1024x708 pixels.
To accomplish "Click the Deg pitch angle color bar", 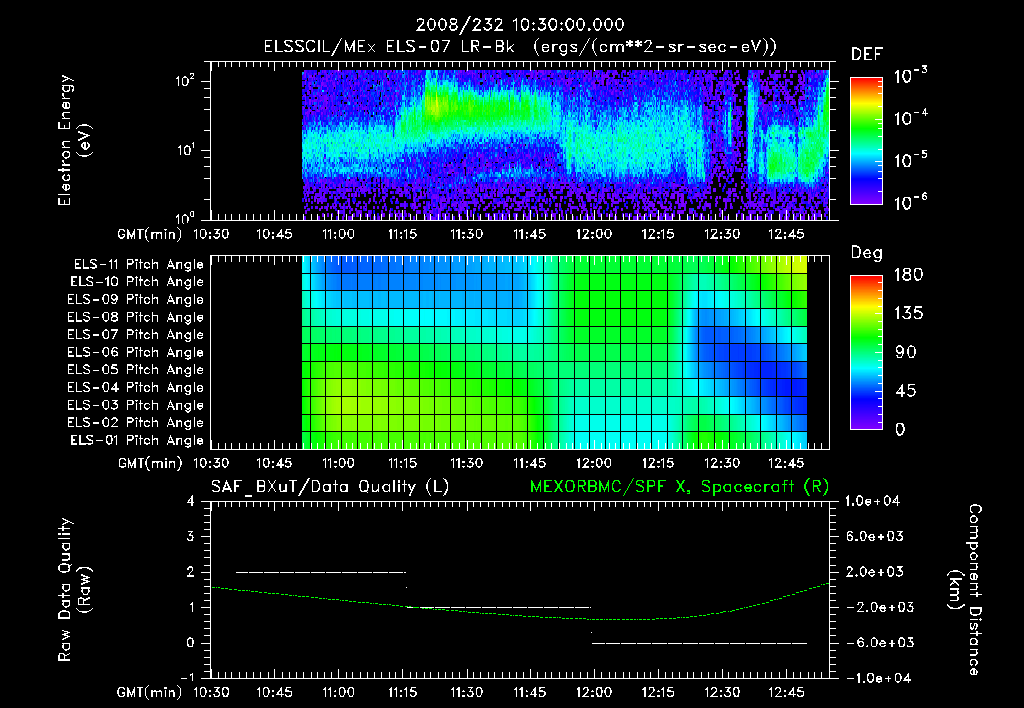I will pyautogui.click(x=866, y=353).
